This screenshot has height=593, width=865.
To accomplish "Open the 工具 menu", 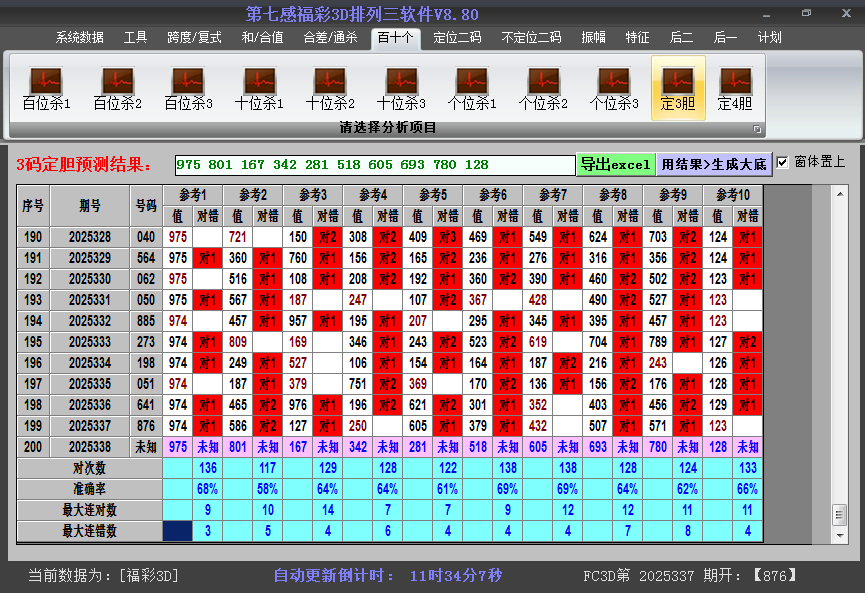I will [x=135, y=37].
